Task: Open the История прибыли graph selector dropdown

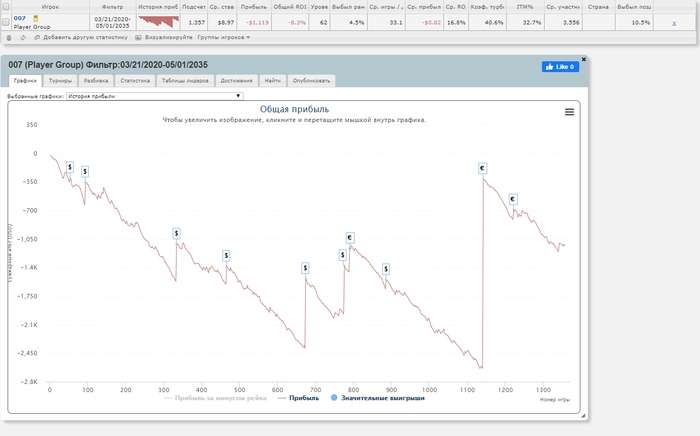Action: click(x=154, y=96)
